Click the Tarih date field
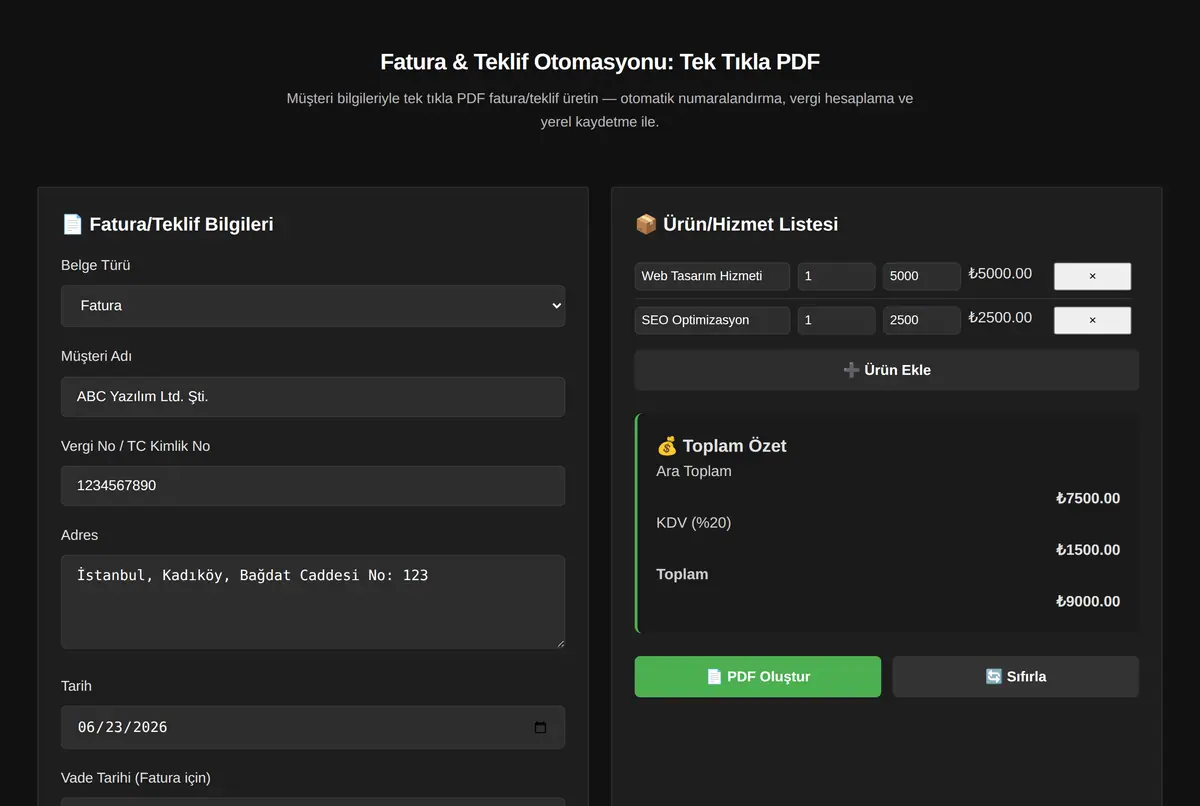 [x=313, y=728]
